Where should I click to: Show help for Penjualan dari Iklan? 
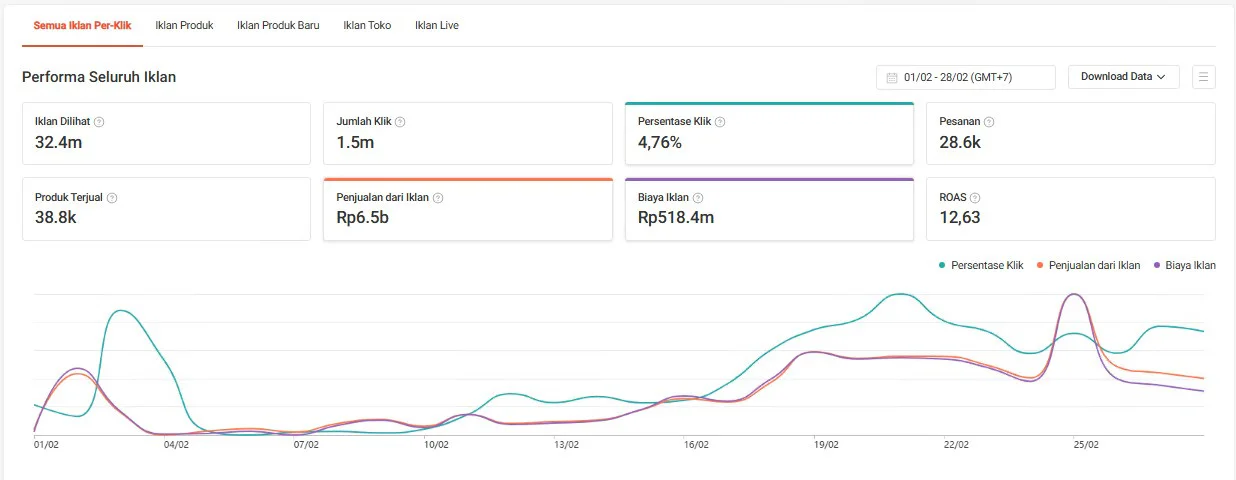(x=438, y=198)
